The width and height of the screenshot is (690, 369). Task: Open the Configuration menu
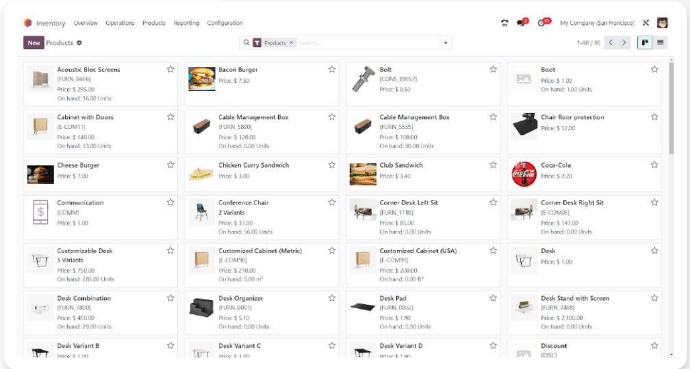[225, 23]
